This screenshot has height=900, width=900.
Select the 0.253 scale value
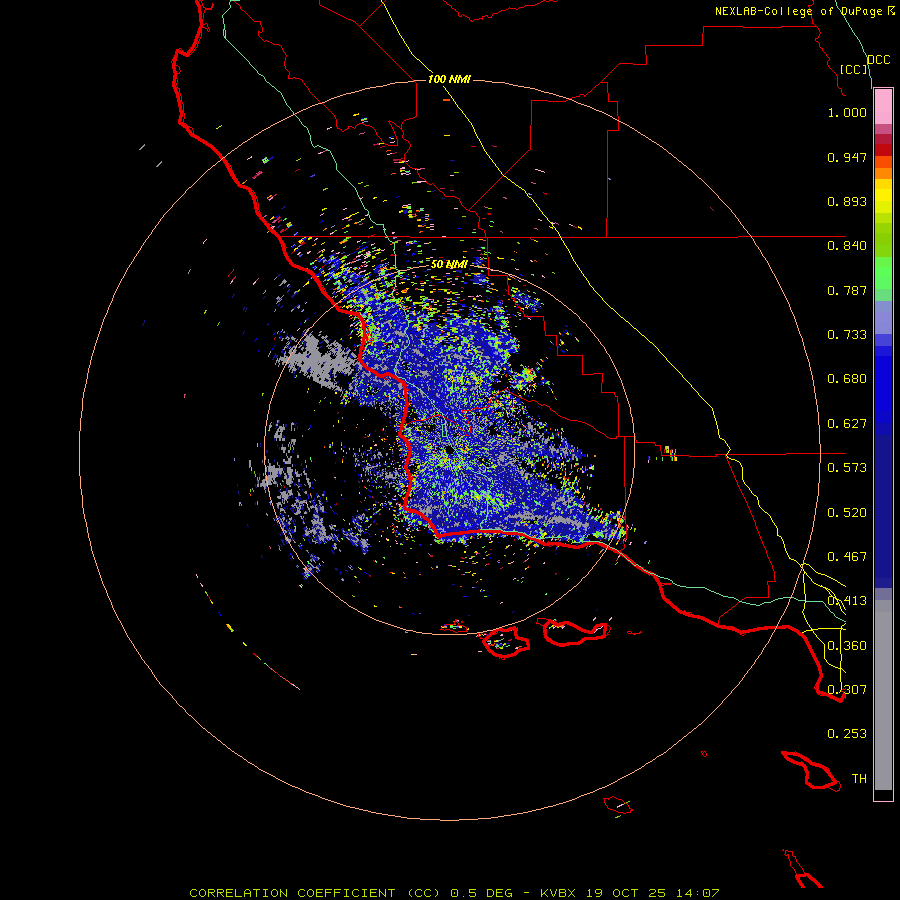pyautogui.click(x=847, y=734)
